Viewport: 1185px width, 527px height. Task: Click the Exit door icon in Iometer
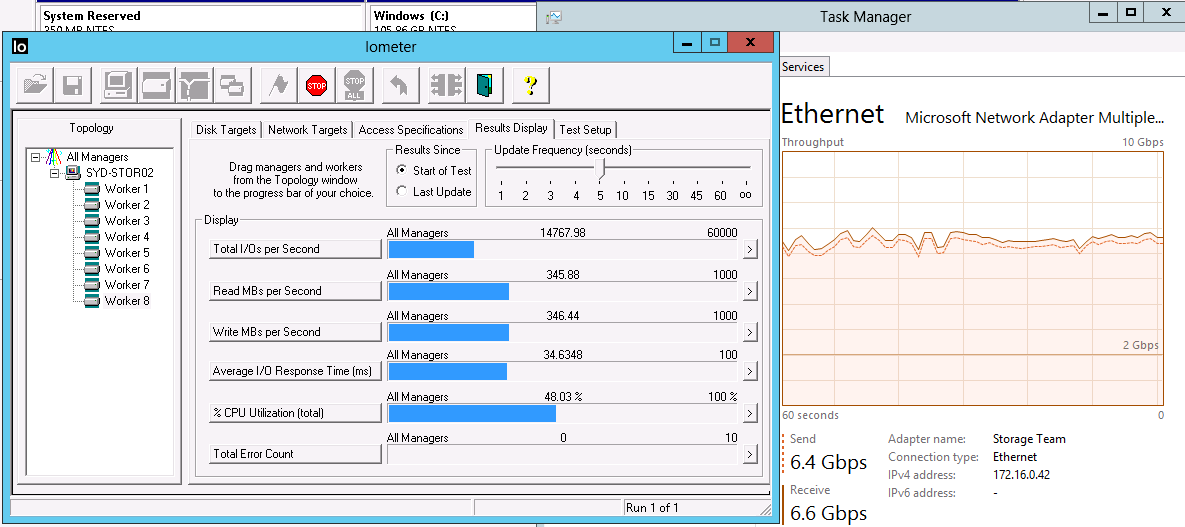point(484,85)
